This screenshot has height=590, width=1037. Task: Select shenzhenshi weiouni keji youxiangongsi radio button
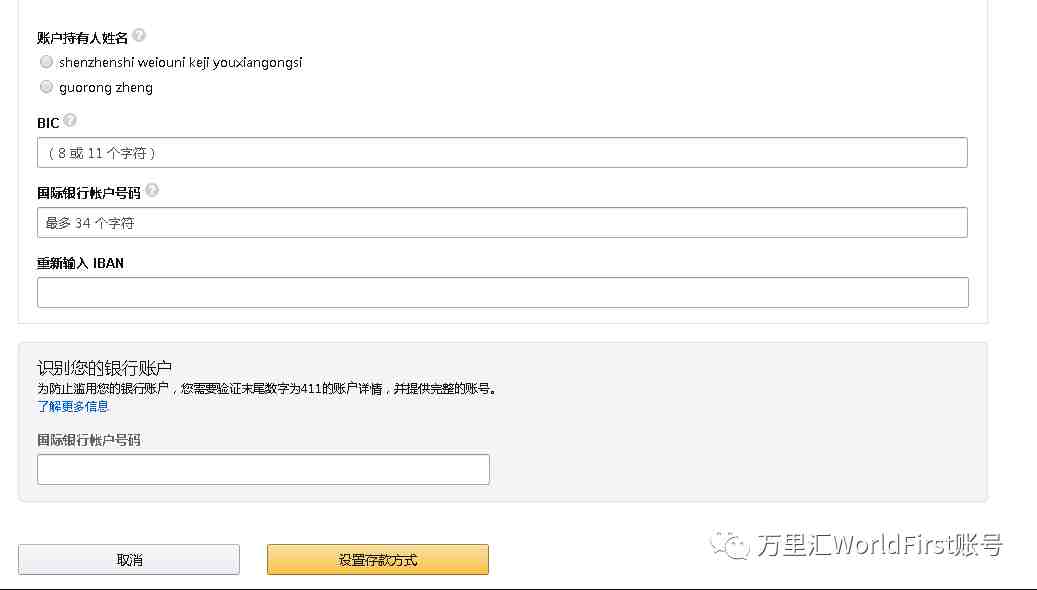(x=46, y=62)
